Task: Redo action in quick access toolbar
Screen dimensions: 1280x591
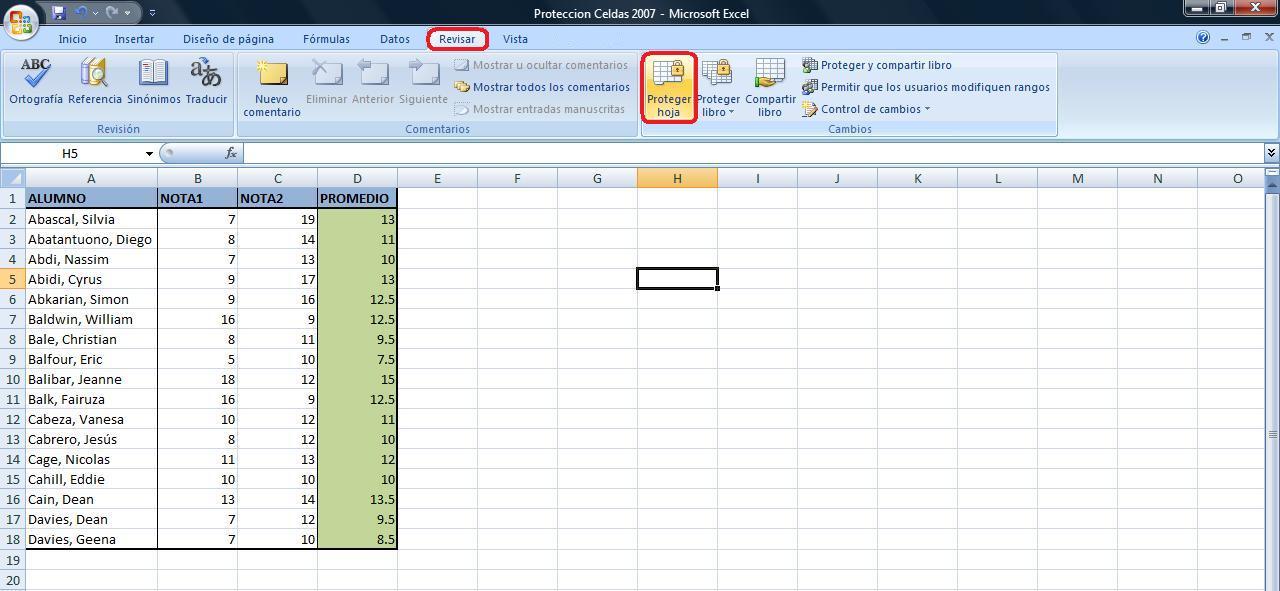Action: (x=112, y=13)
